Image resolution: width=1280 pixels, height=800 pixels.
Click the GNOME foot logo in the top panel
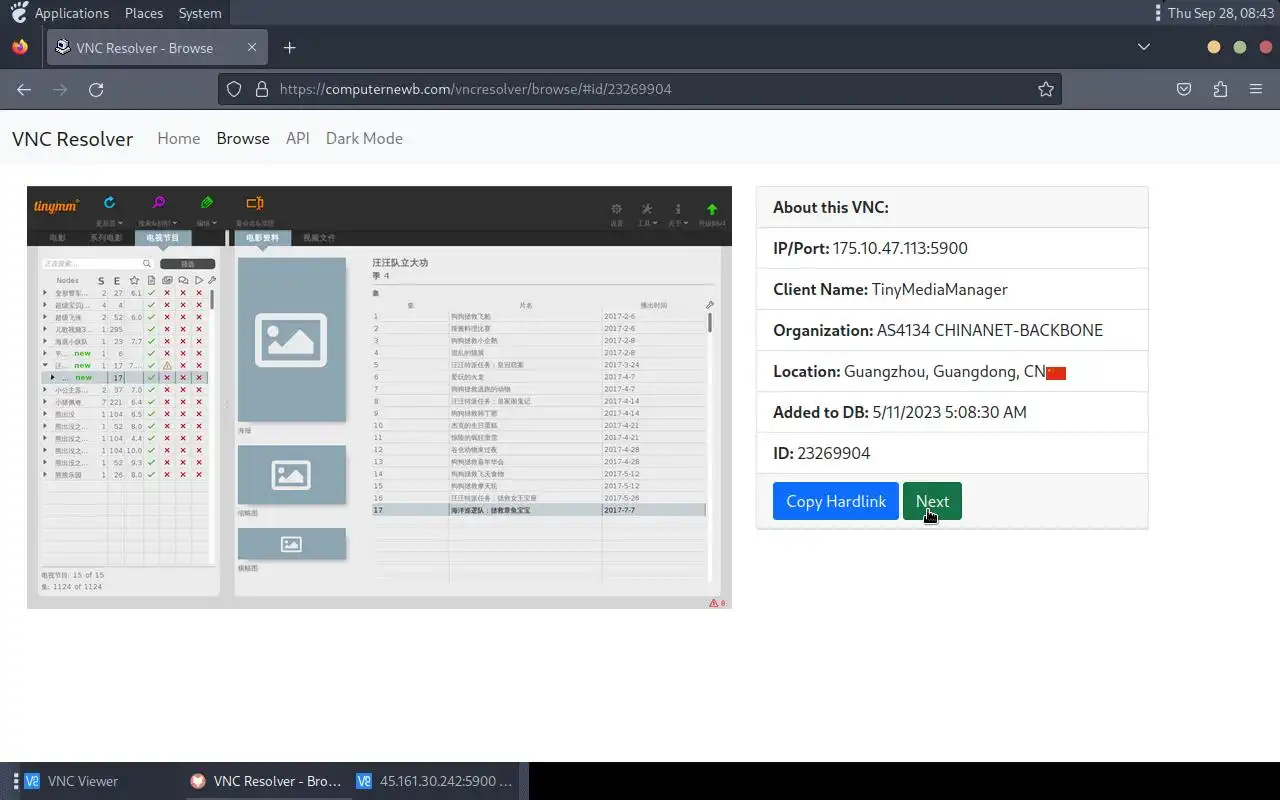18,13
